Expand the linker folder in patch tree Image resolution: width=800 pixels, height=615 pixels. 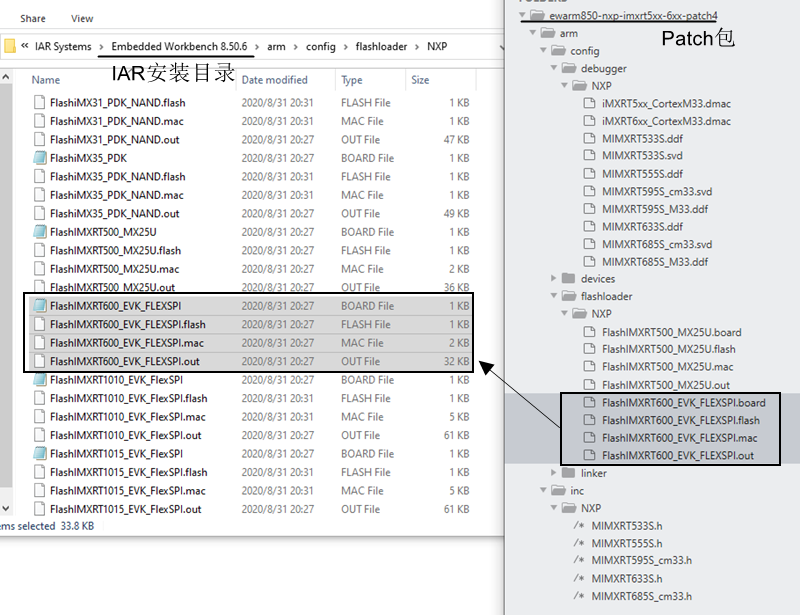point(554,473)
